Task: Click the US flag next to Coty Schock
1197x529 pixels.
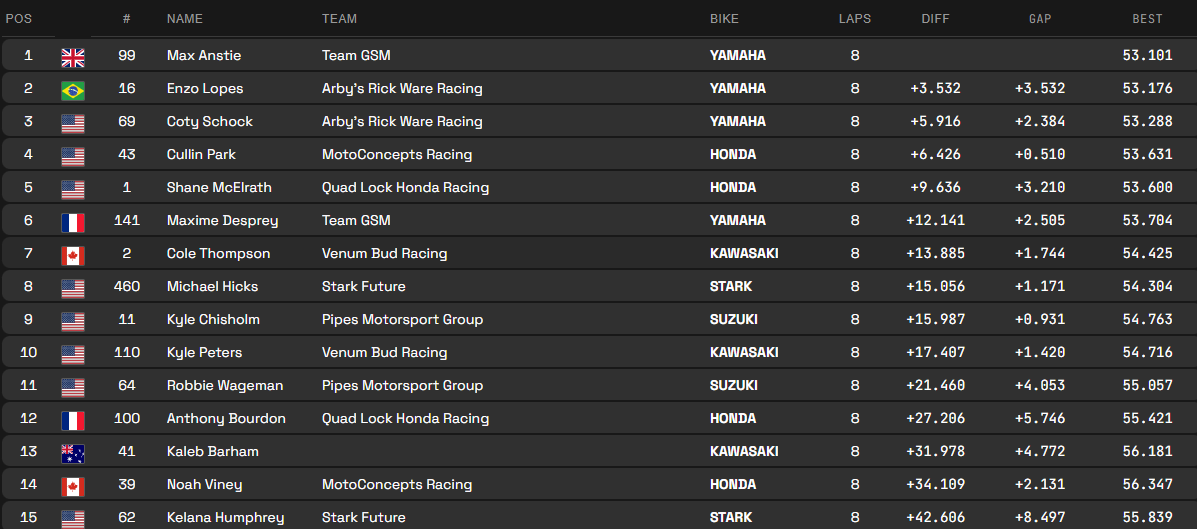Action: [x=73, y=123]
